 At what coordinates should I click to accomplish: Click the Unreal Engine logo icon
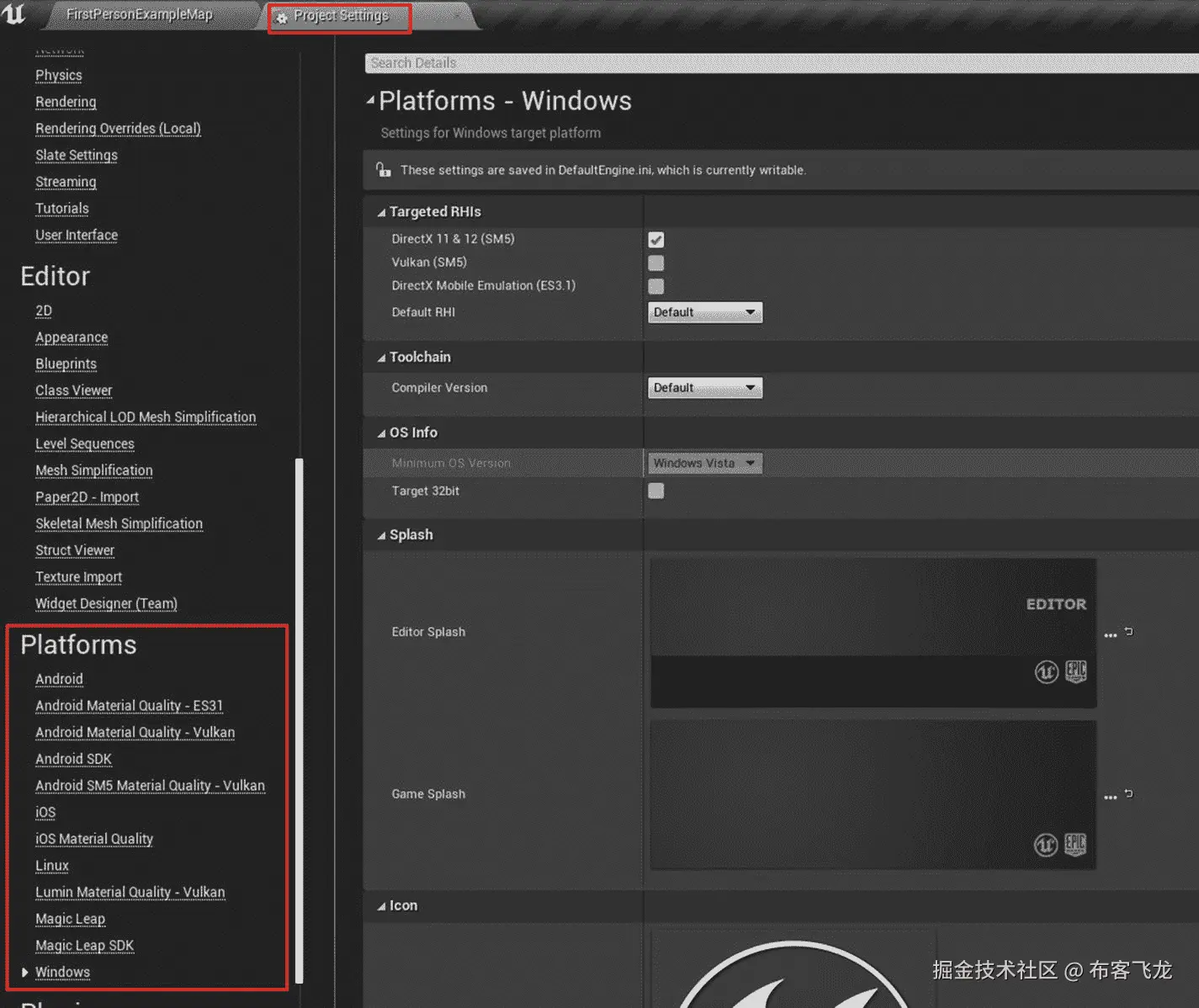pyautogui.click(x=14, y=13)
